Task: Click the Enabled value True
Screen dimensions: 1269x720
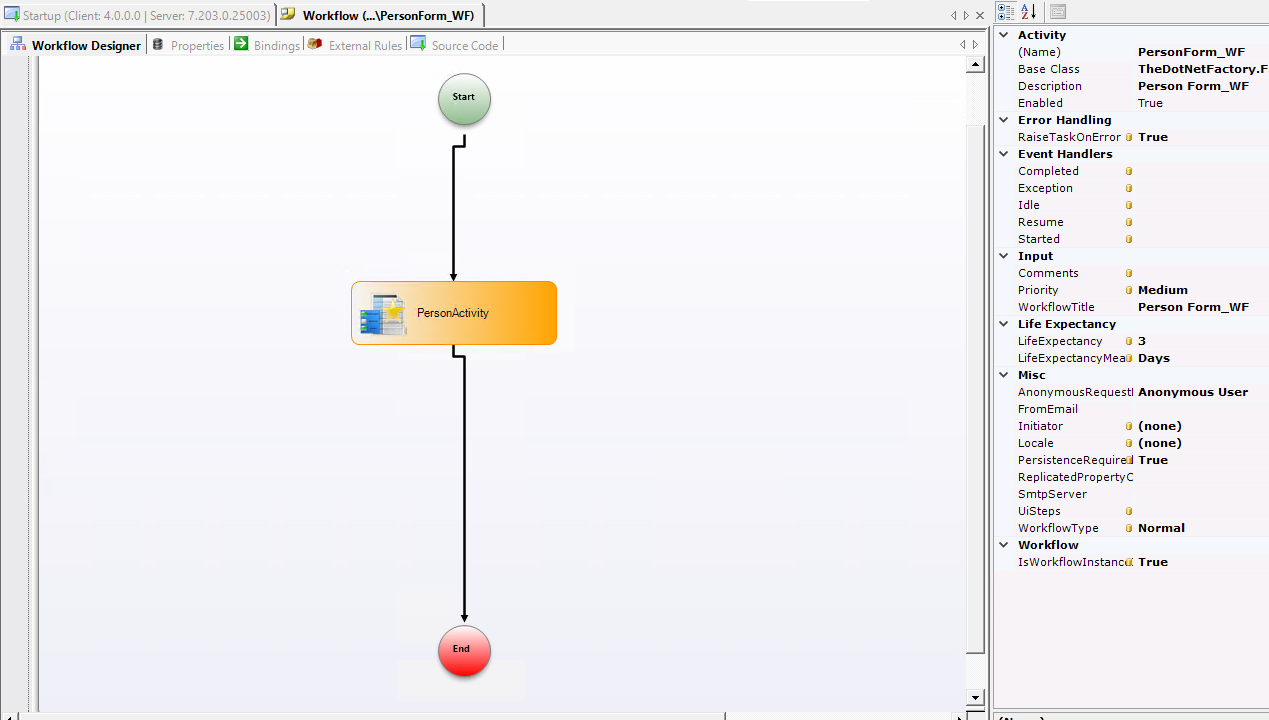Action: tap(1150, 103)
